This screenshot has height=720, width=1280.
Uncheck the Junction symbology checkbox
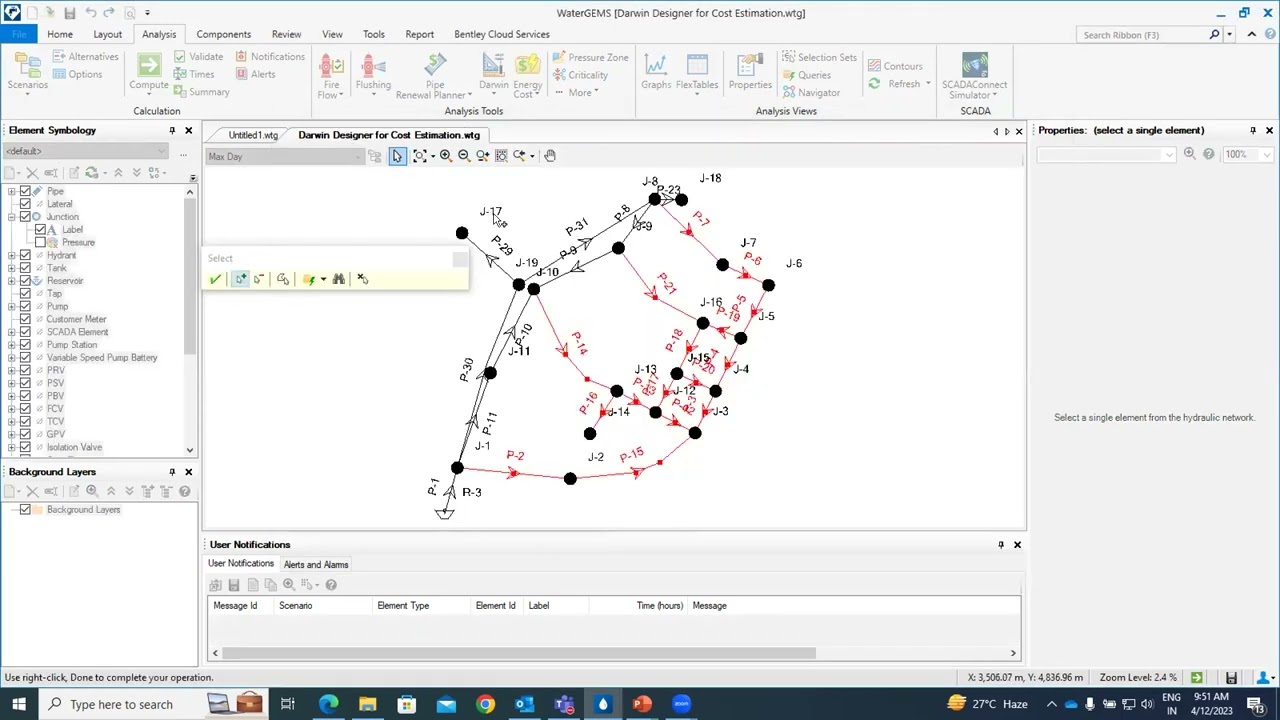click(x=25, y=217)
